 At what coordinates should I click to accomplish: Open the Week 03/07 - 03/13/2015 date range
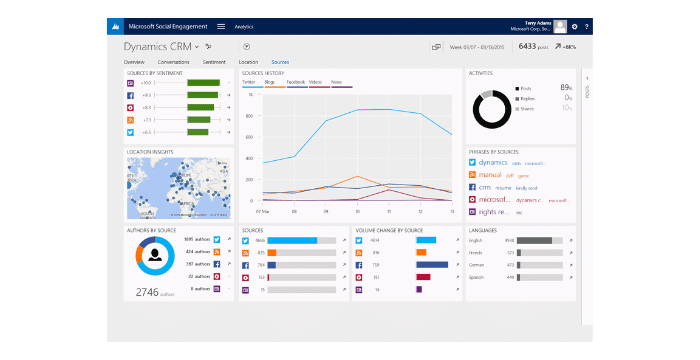click(x=477, y=47)
